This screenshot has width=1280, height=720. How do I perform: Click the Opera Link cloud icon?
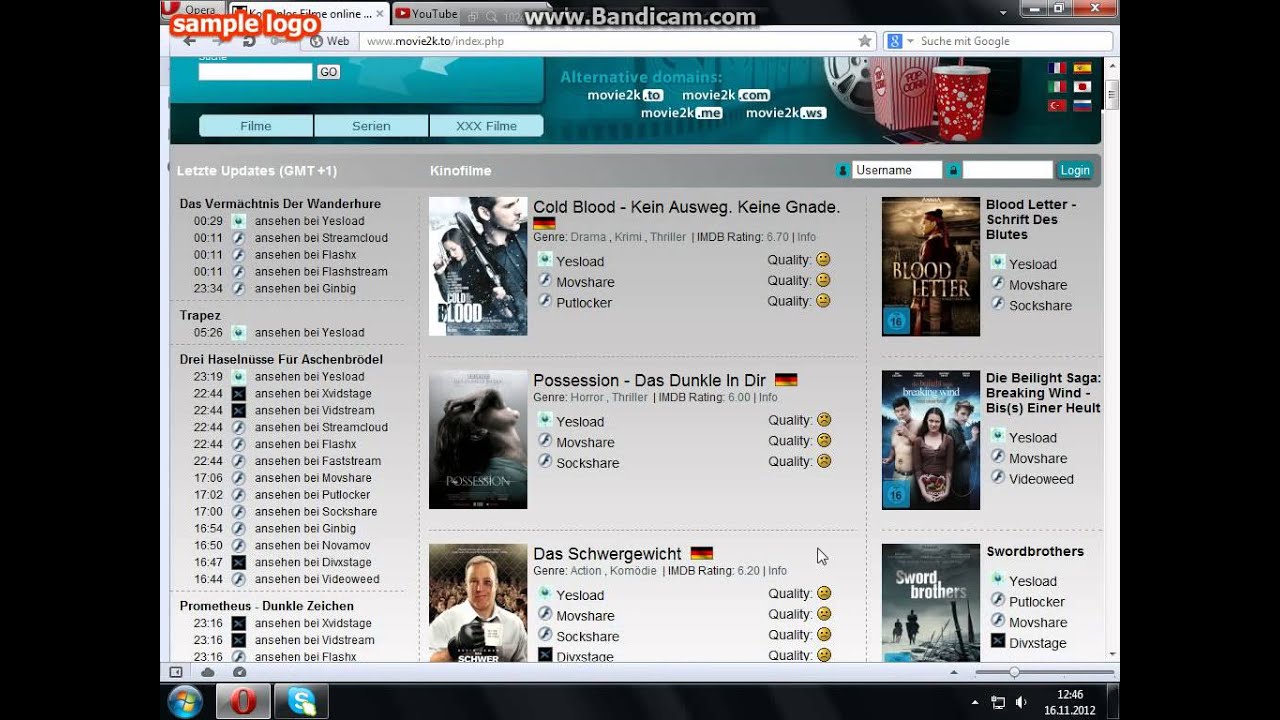208,672
